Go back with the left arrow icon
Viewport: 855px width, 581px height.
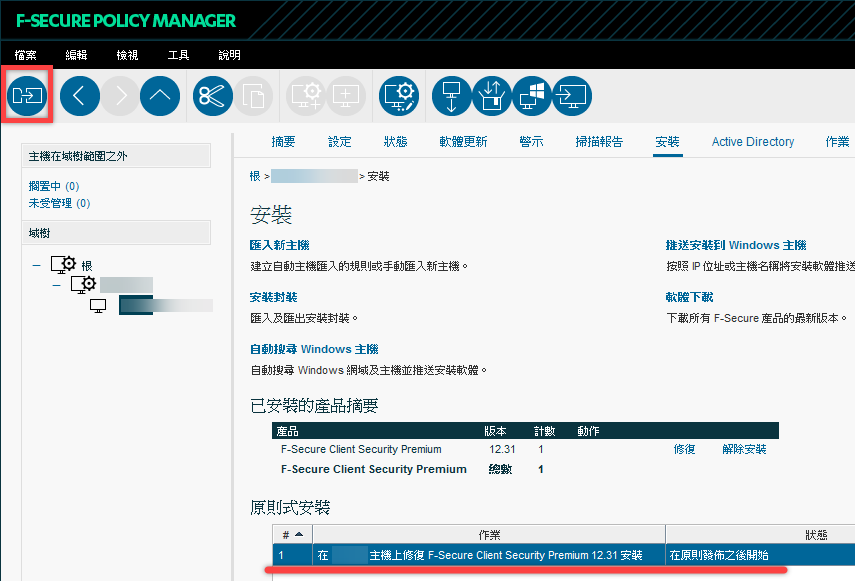tap(80, 96)
